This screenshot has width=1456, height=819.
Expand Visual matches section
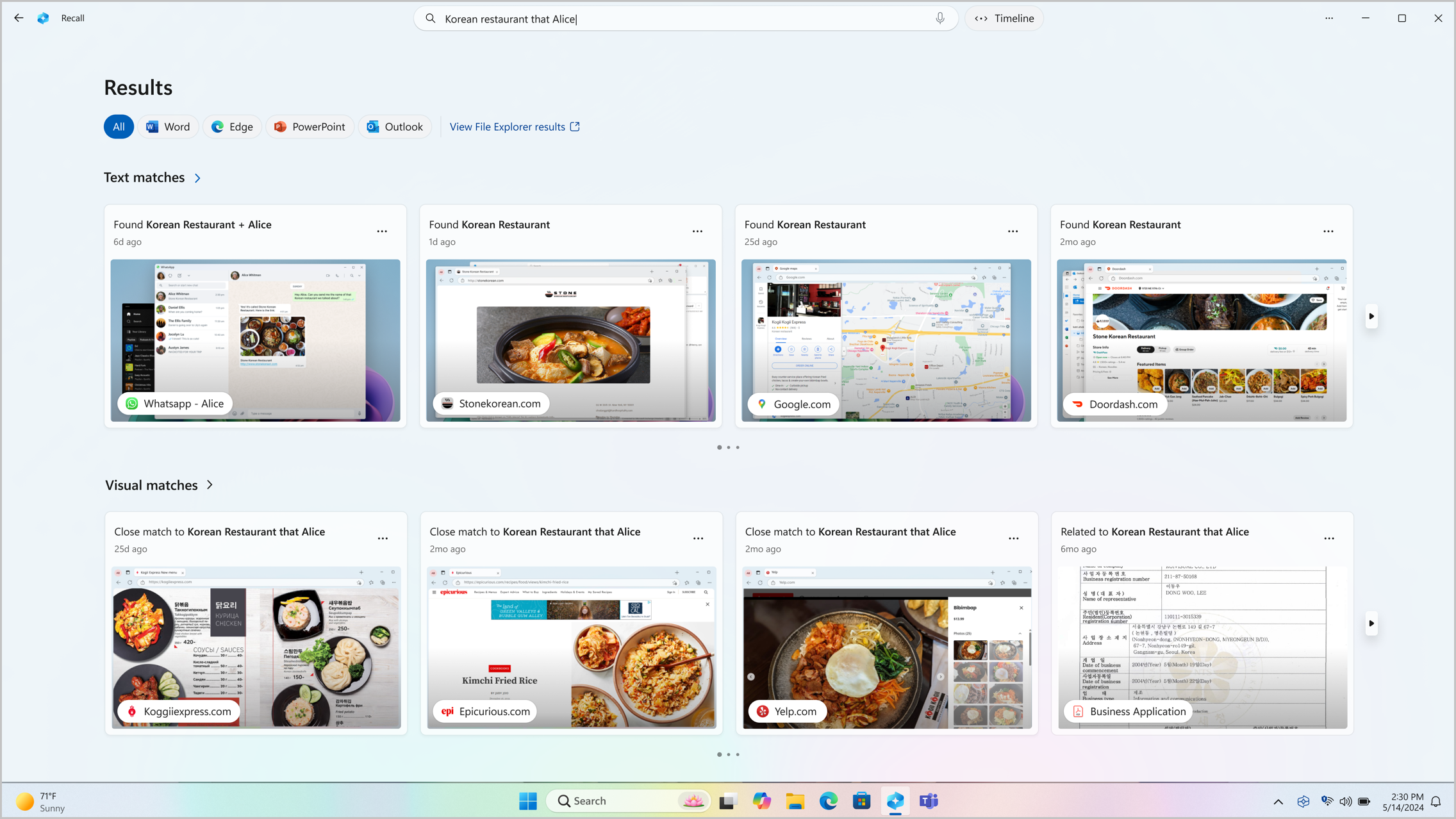coord(209,485)
